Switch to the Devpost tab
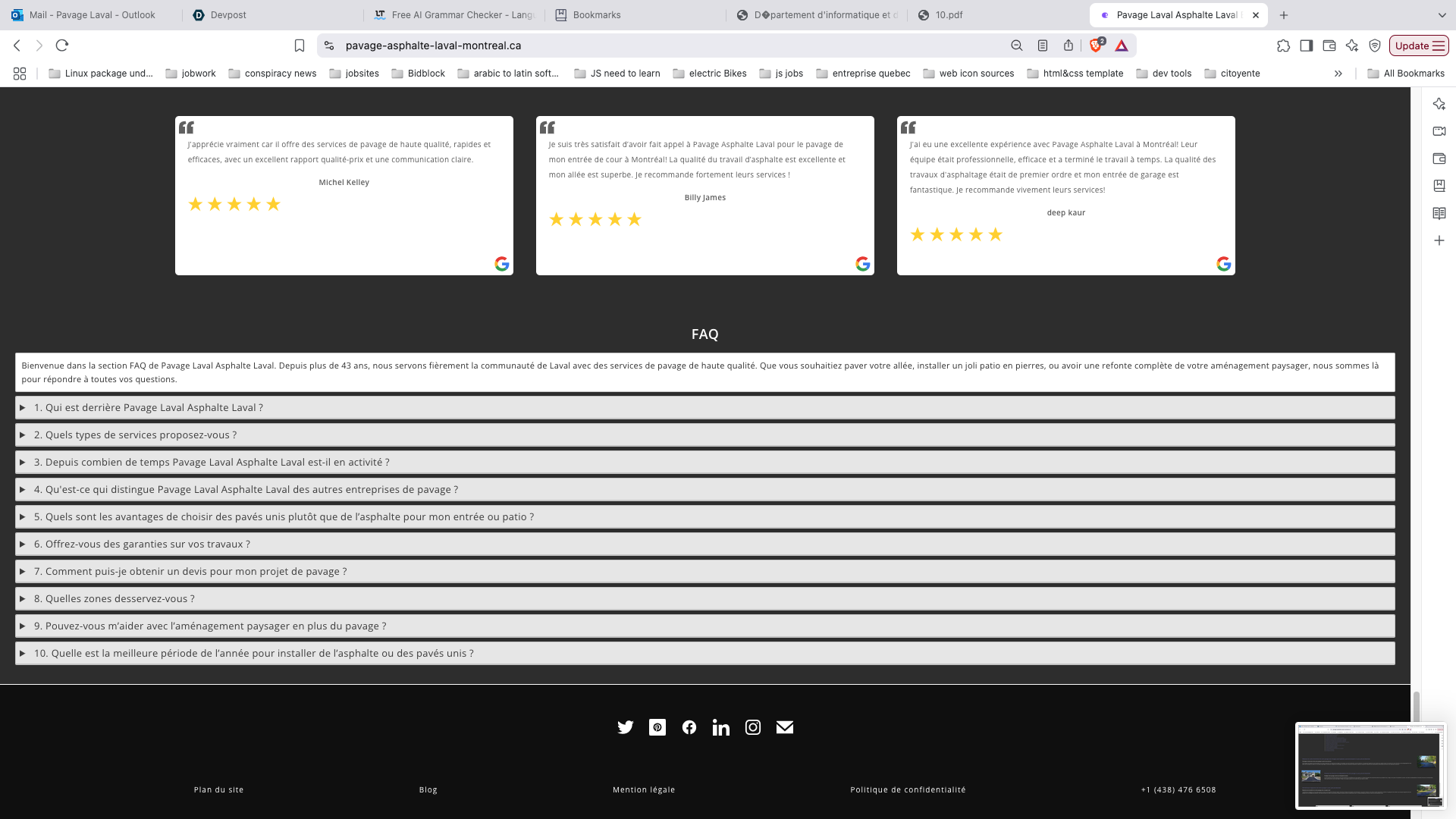This screenshot has width=1456, height=819. click(228, 15)
